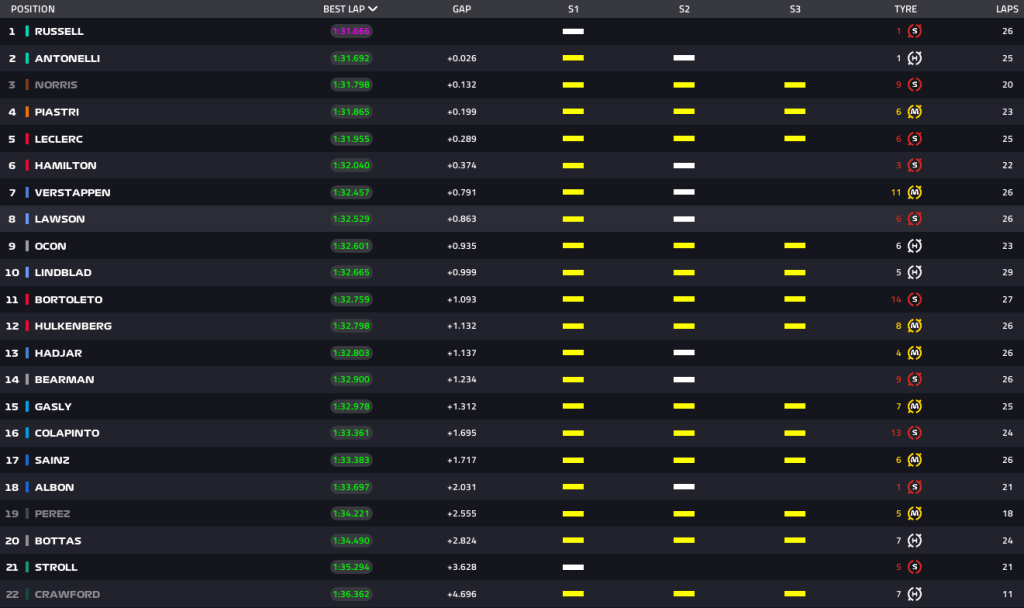Image resolution: width=1024 pixels, height=608 pixels.
Task: Click Perez's +2.555 gap value
Action: tap(462, 513)
